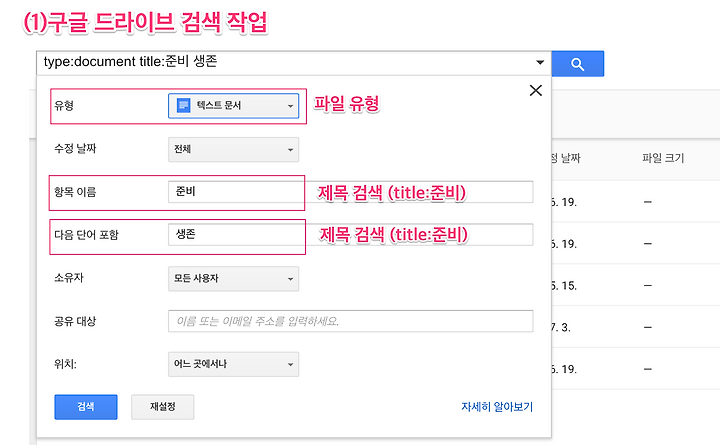The width and height of the screenshot is (720, 445).
Task: Select the first file row under headers
Action: [630, 201]
